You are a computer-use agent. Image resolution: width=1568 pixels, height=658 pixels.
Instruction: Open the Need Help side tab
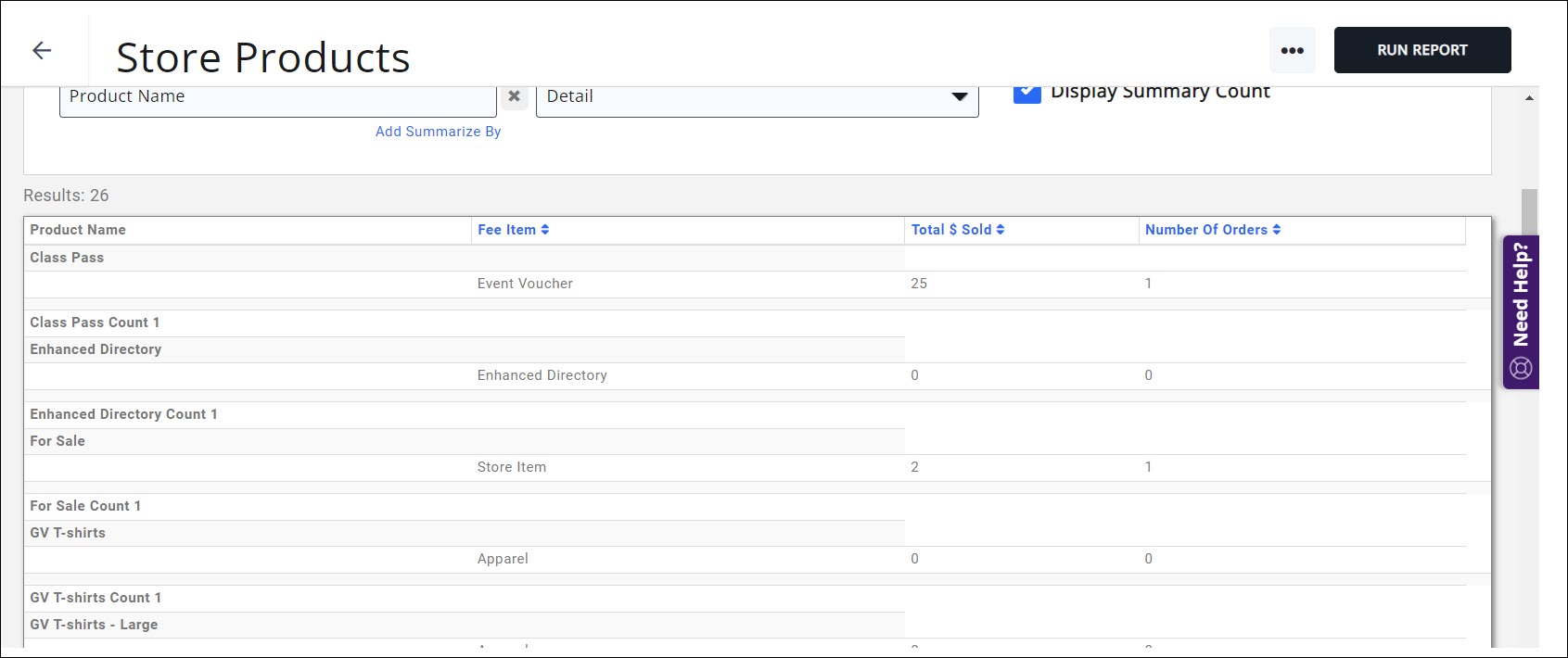[1521, 295]
